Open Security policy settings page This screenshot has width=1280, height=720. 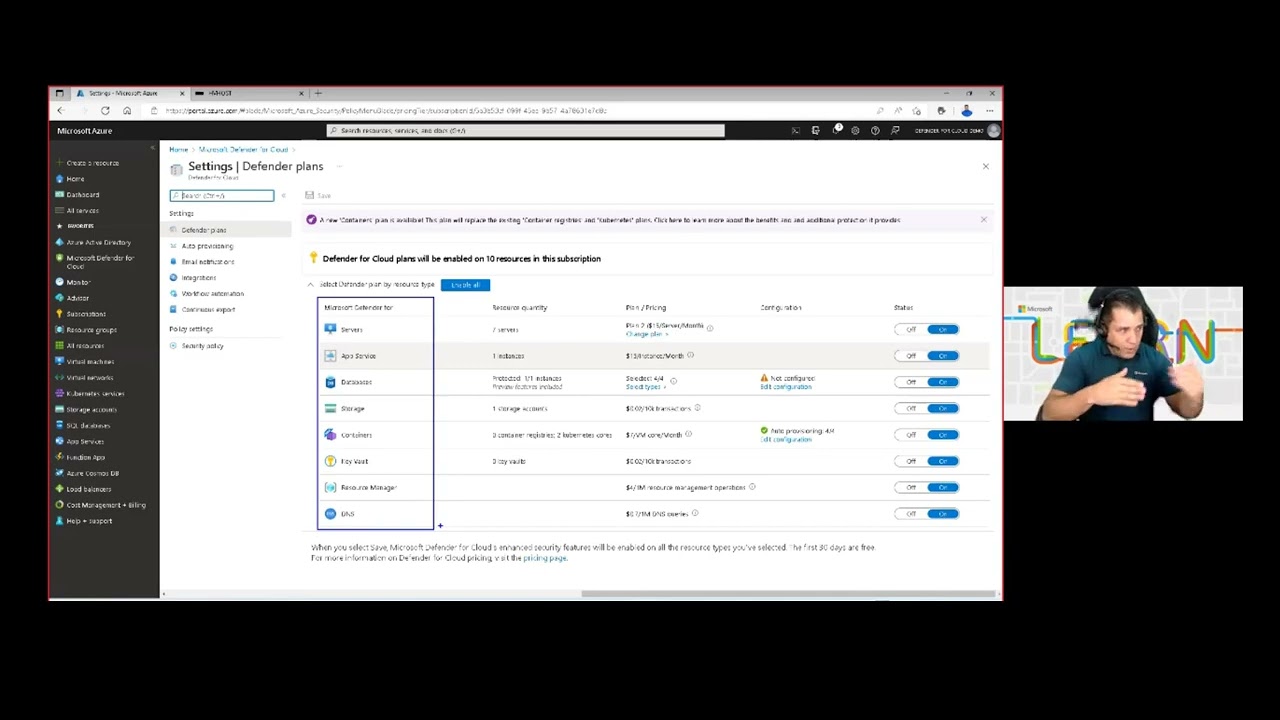coord(202,346)
